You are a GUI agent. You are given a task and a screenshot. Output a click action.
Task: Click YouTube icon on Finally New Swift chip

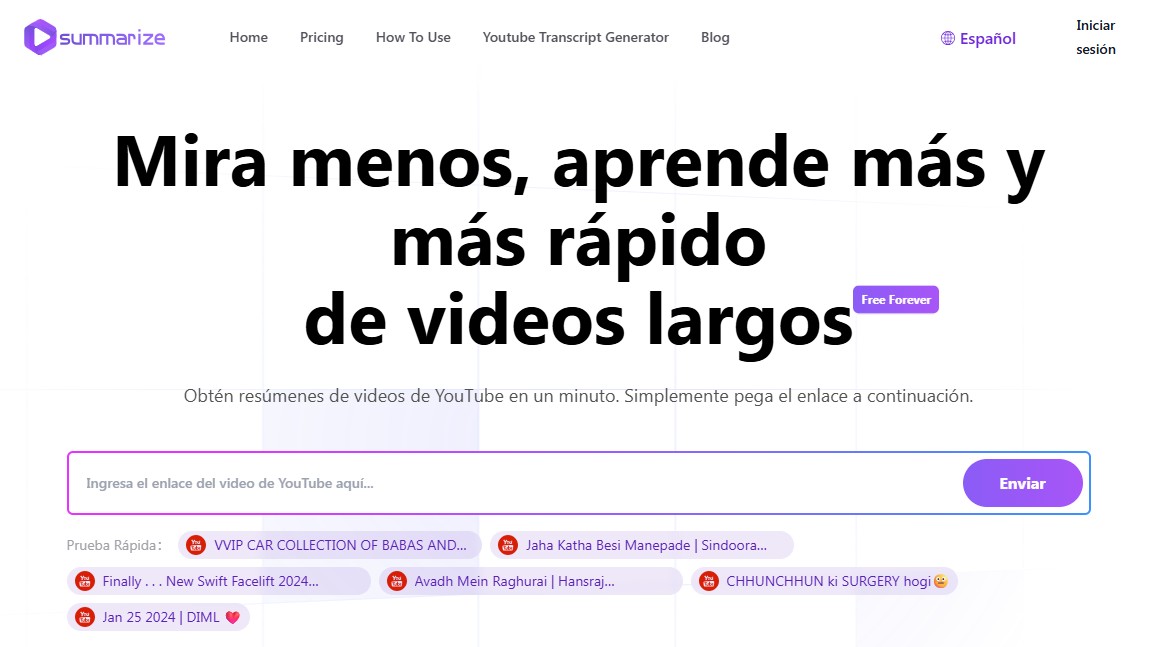coord(85,581)
